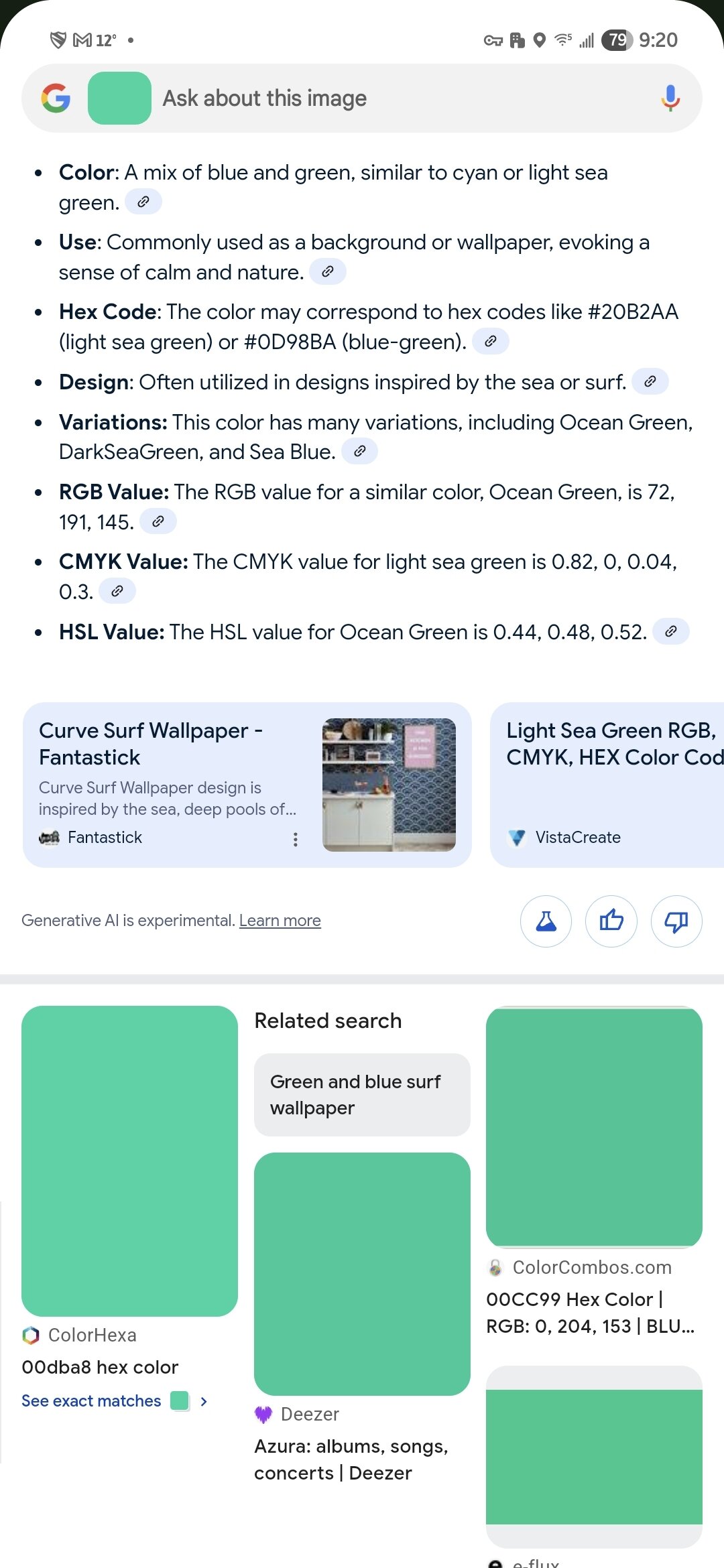Select Green and blue surf wallpaper chip

[x=362, y=1094]
